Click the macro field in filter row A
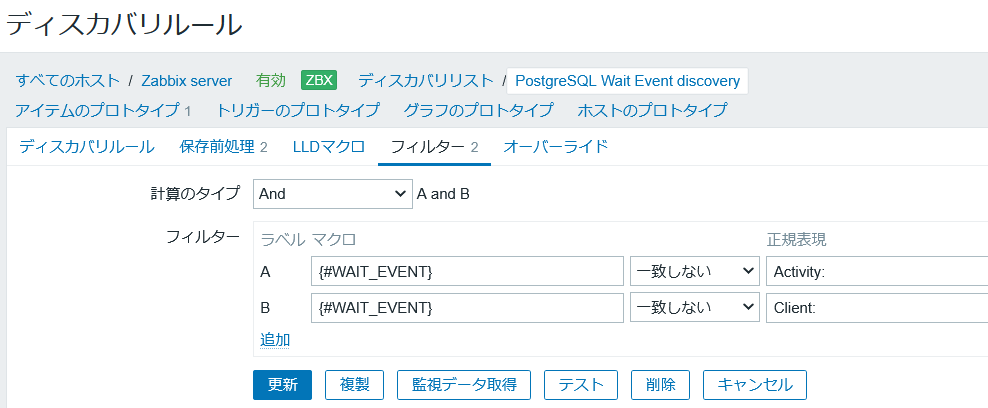 click(467, 271)
